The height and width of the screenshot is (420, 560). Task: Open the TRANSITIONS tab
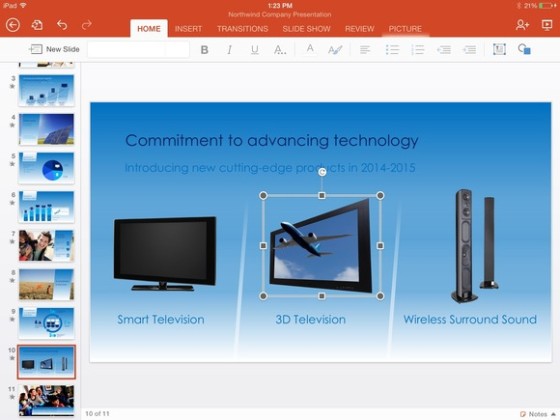(242, 29)
